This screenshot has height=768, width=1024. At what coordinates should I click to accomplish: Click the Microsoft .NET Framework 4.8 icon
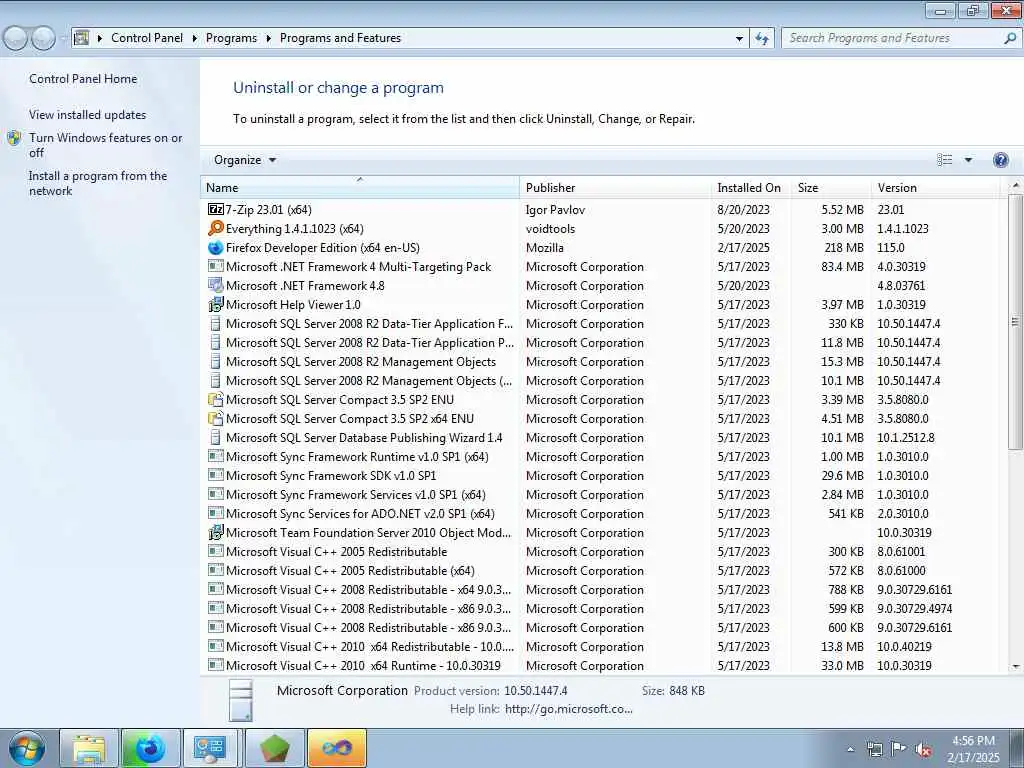pos(216,285)
